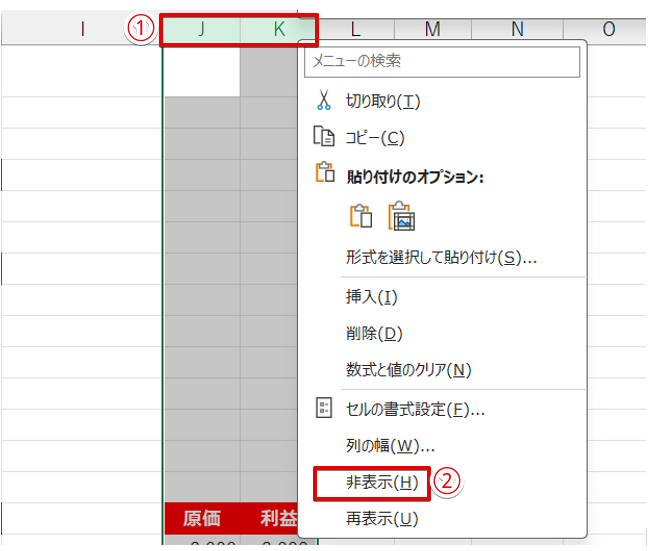Select column header K

(279, 29)
